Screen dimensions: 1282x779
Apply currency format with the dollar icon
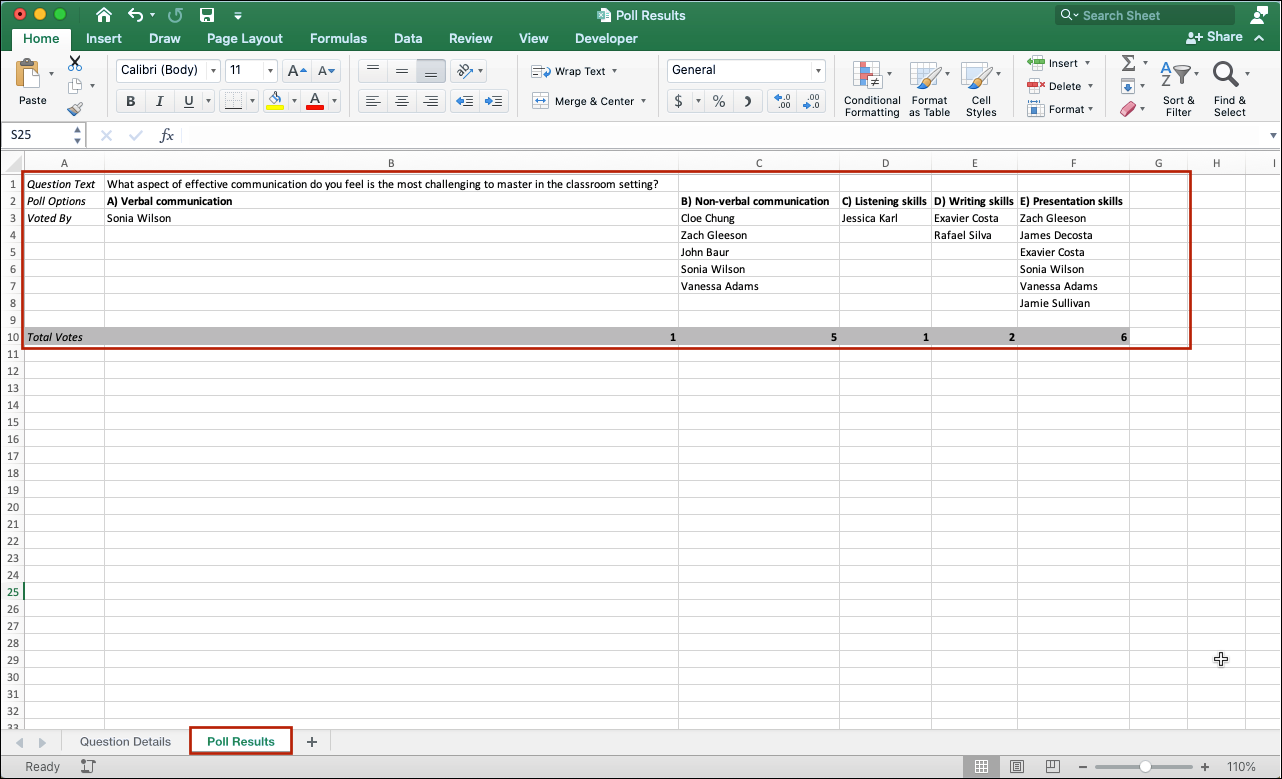679,101
